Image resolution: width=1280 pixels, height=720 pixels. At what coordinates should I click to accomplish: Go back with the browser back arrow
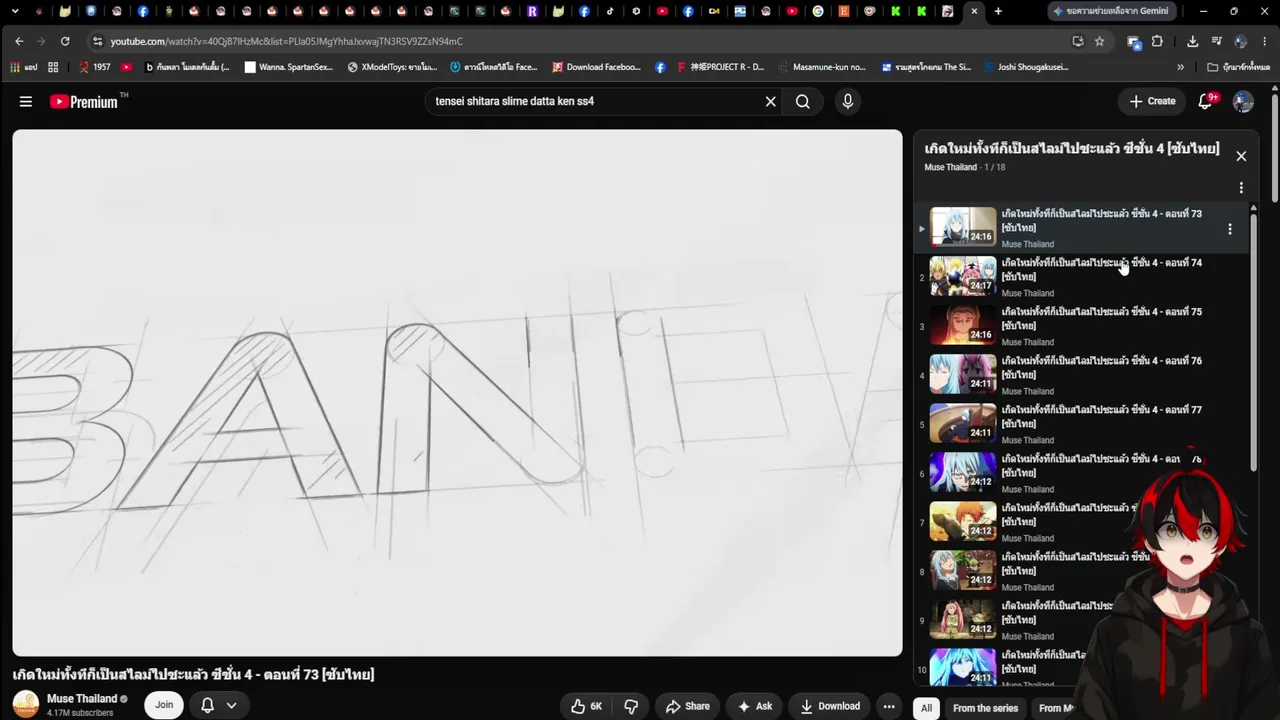[19, 41]
